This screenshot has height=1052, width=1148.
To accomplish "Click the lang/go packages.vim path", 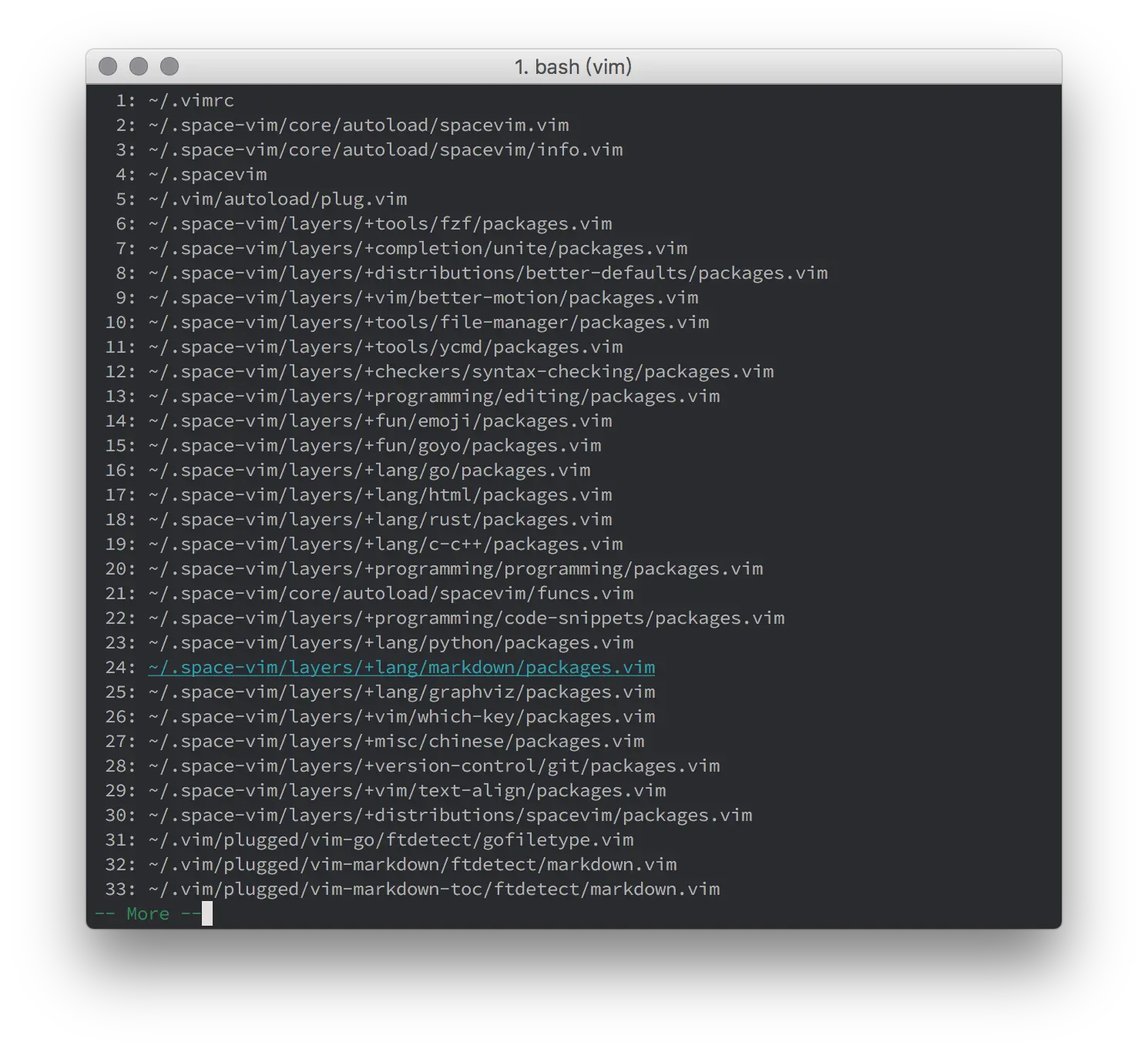I will coord(368,470).
